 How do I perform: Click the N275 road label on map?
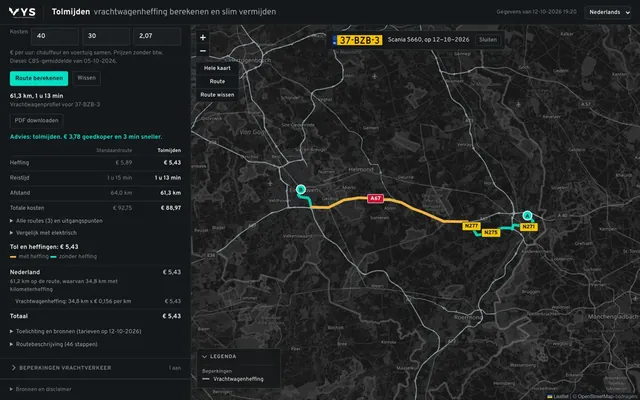click(x=490, y=233)
